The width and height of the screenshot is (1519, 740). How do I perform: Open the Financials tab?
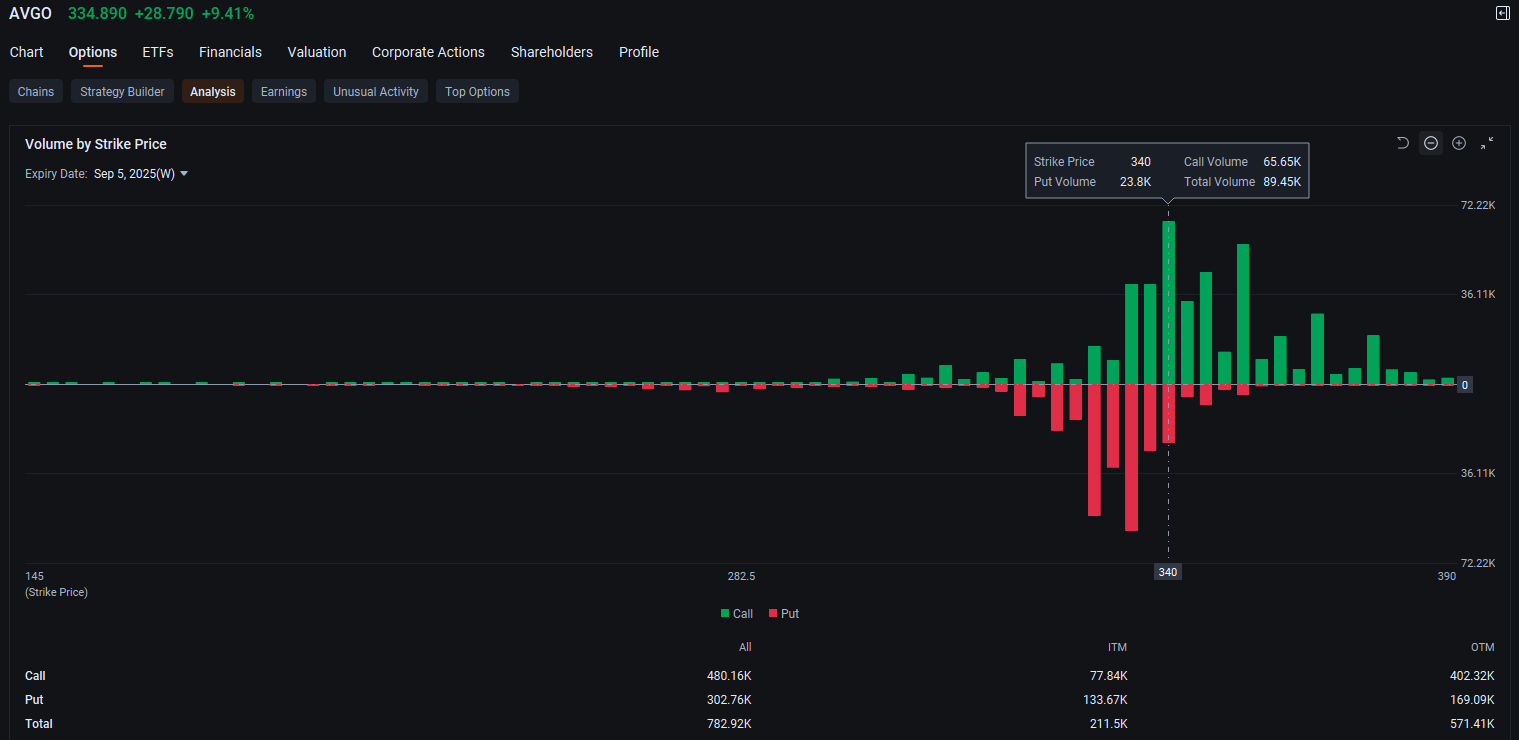[x=230, y=52]
